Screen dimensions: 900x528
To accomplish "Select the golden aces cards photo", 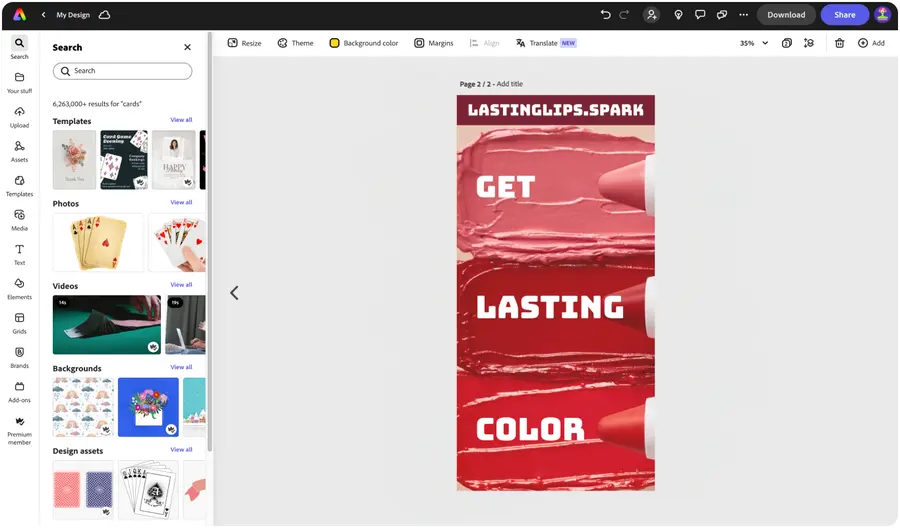I will click(98, 242).
